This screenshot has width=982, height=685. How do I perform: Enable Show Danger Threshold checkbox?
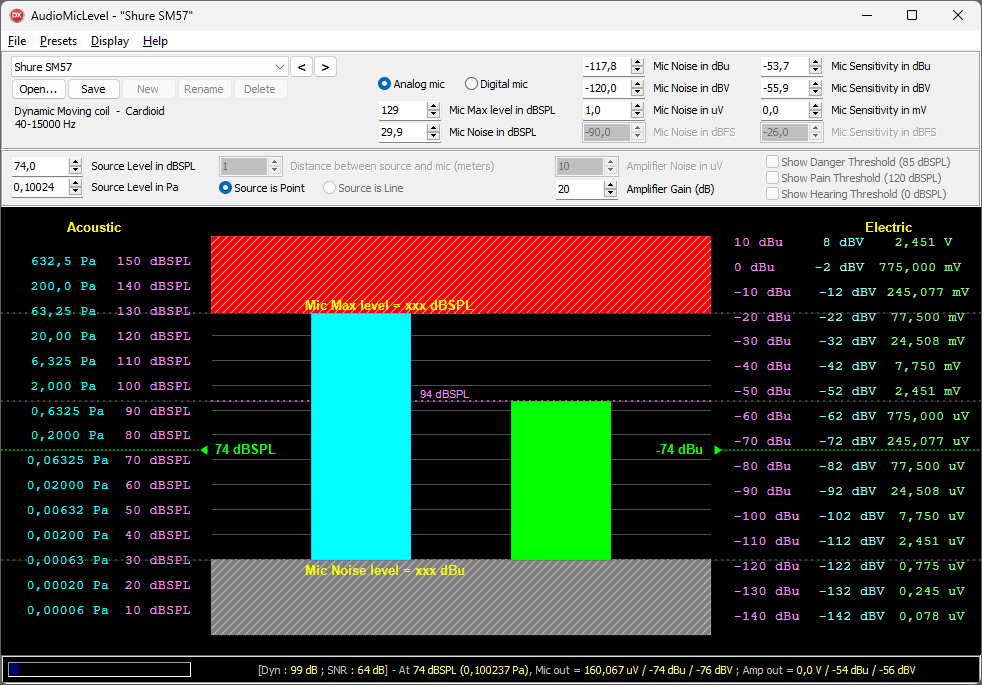[x=772, y=162]
